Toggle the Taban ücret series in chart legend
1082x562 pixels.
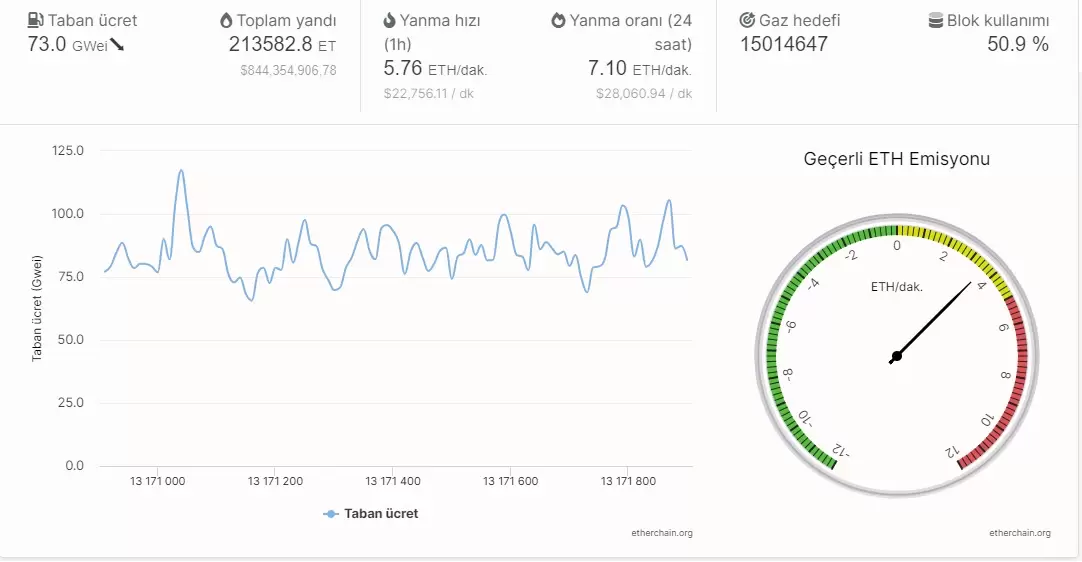point(381,514)
